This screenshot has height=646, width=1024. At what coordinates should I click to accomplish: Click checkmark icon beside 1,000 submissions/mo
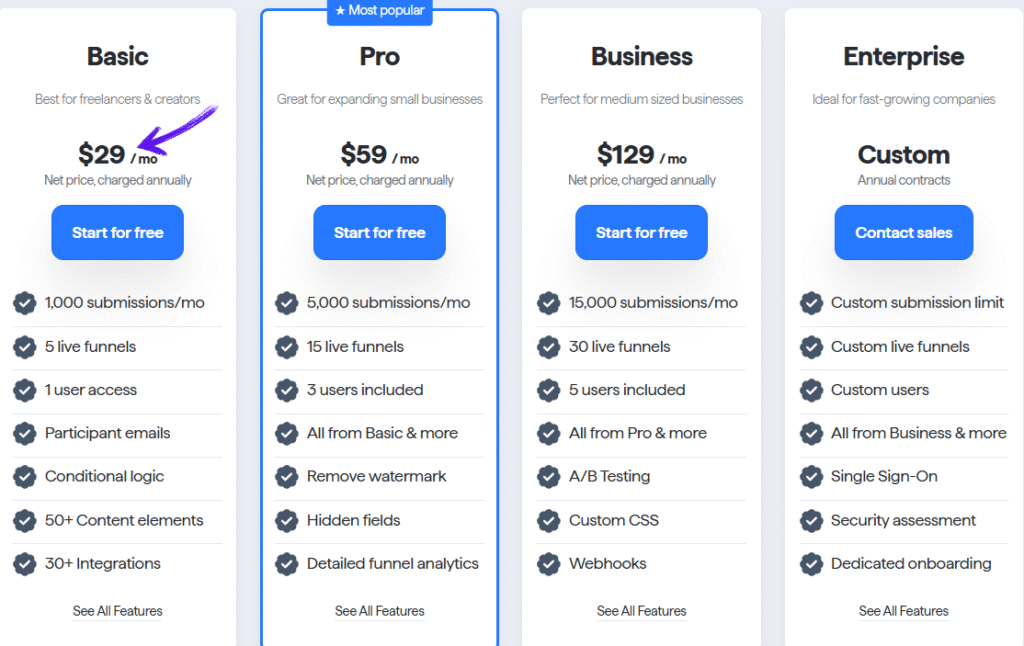click(x=25, y=303)
